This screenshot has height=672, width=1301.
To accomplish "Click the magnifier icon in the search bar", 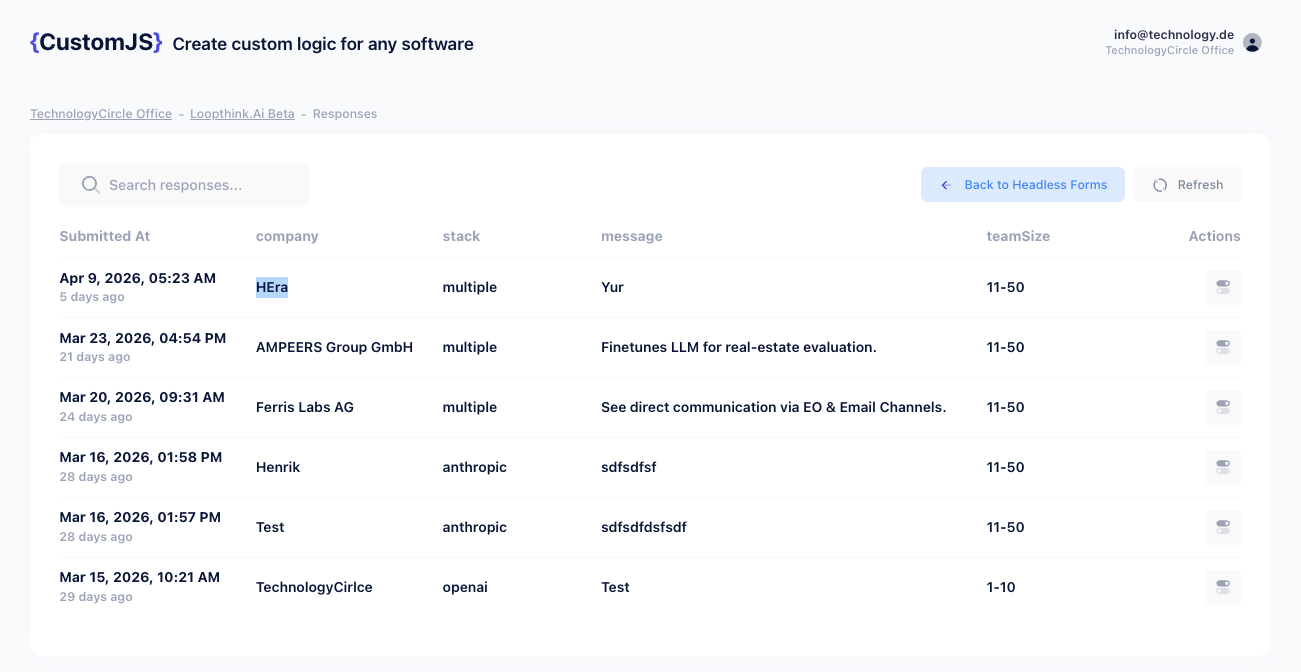I will point(90,184).
